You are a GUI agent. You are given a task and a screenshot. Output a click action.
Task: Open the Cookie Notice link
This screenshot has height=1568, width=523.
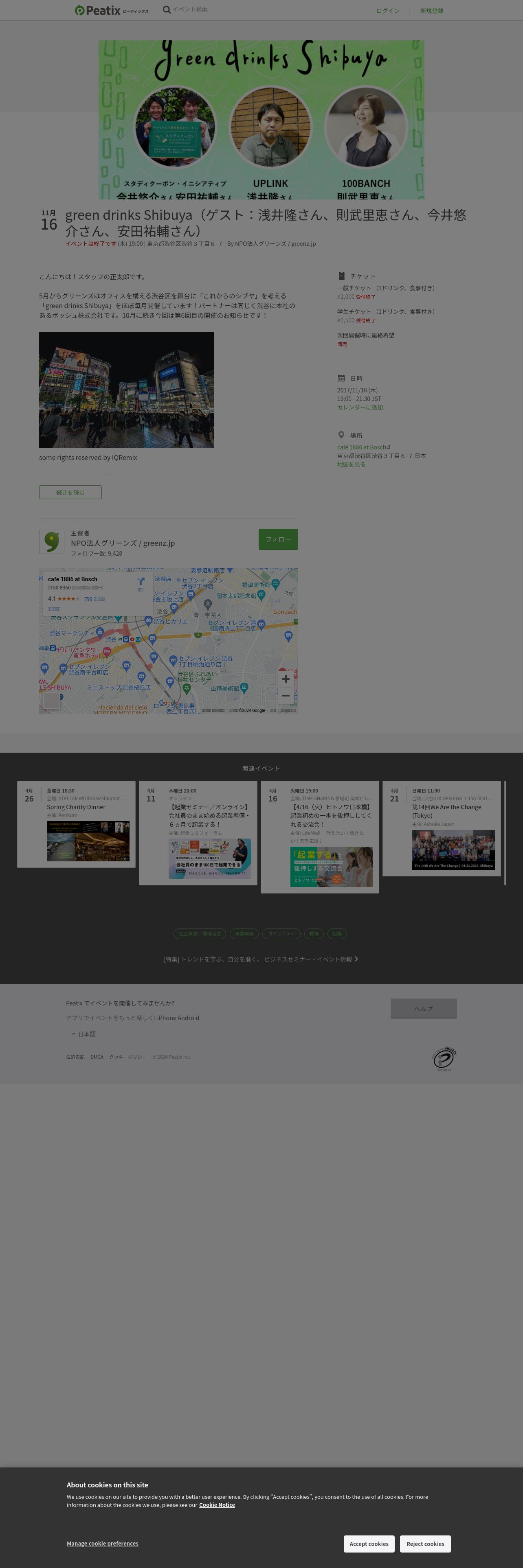coord(217,1504)
